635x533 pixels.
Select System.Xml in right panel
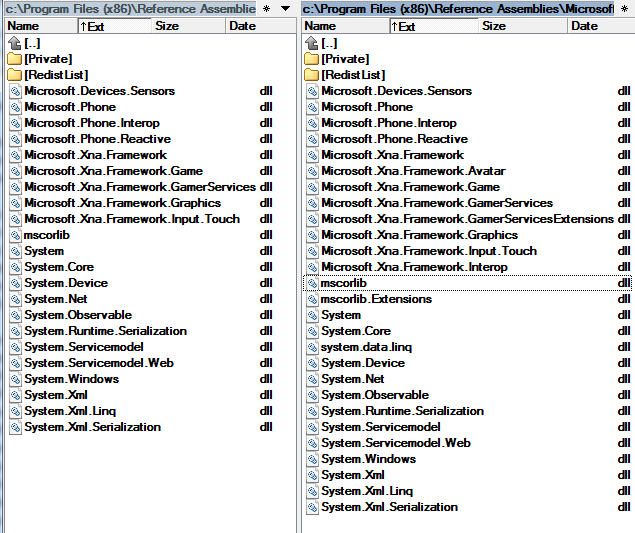(x=353, y=475)
